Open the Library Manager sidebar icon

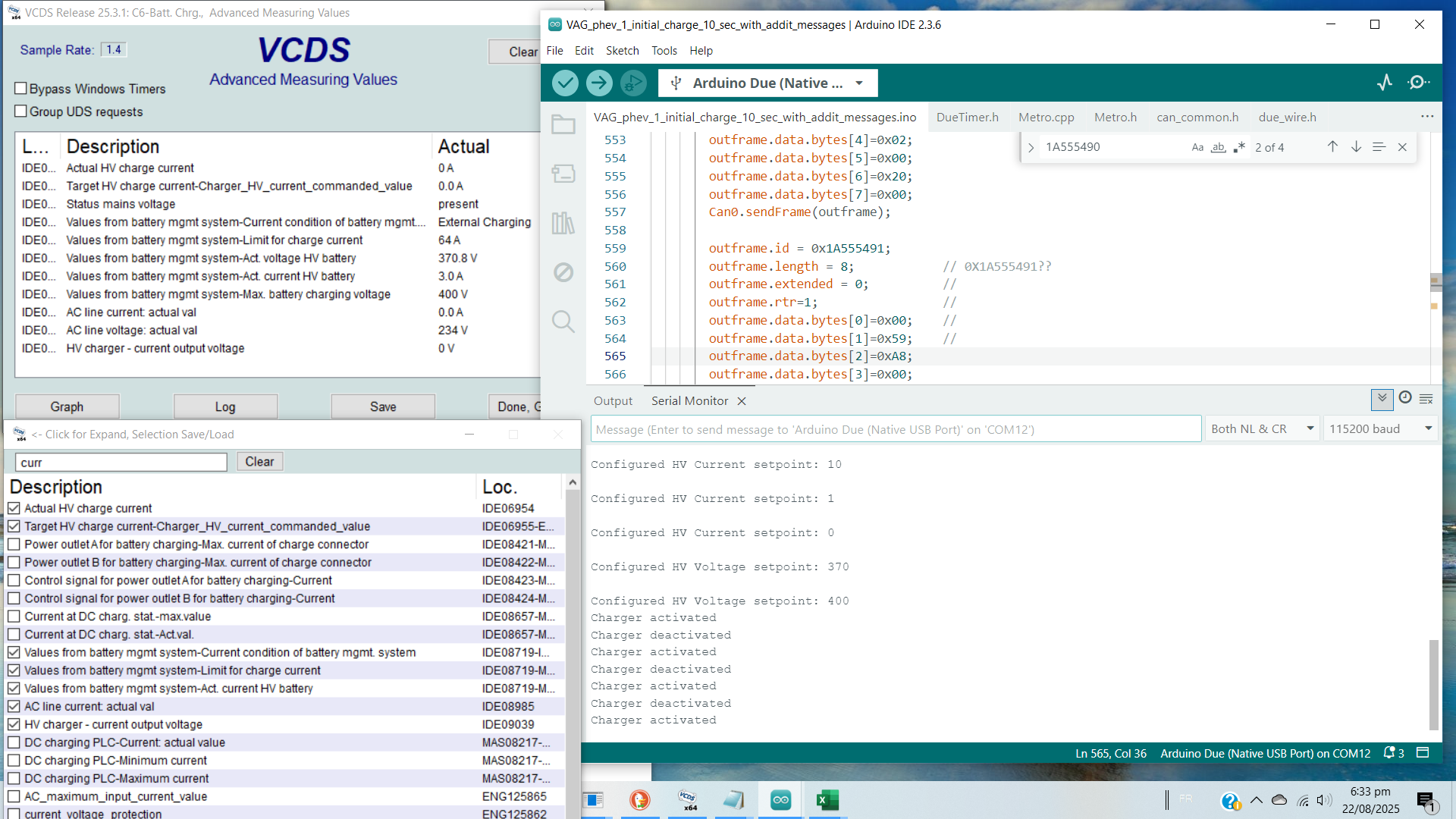(x=563, y=223)
